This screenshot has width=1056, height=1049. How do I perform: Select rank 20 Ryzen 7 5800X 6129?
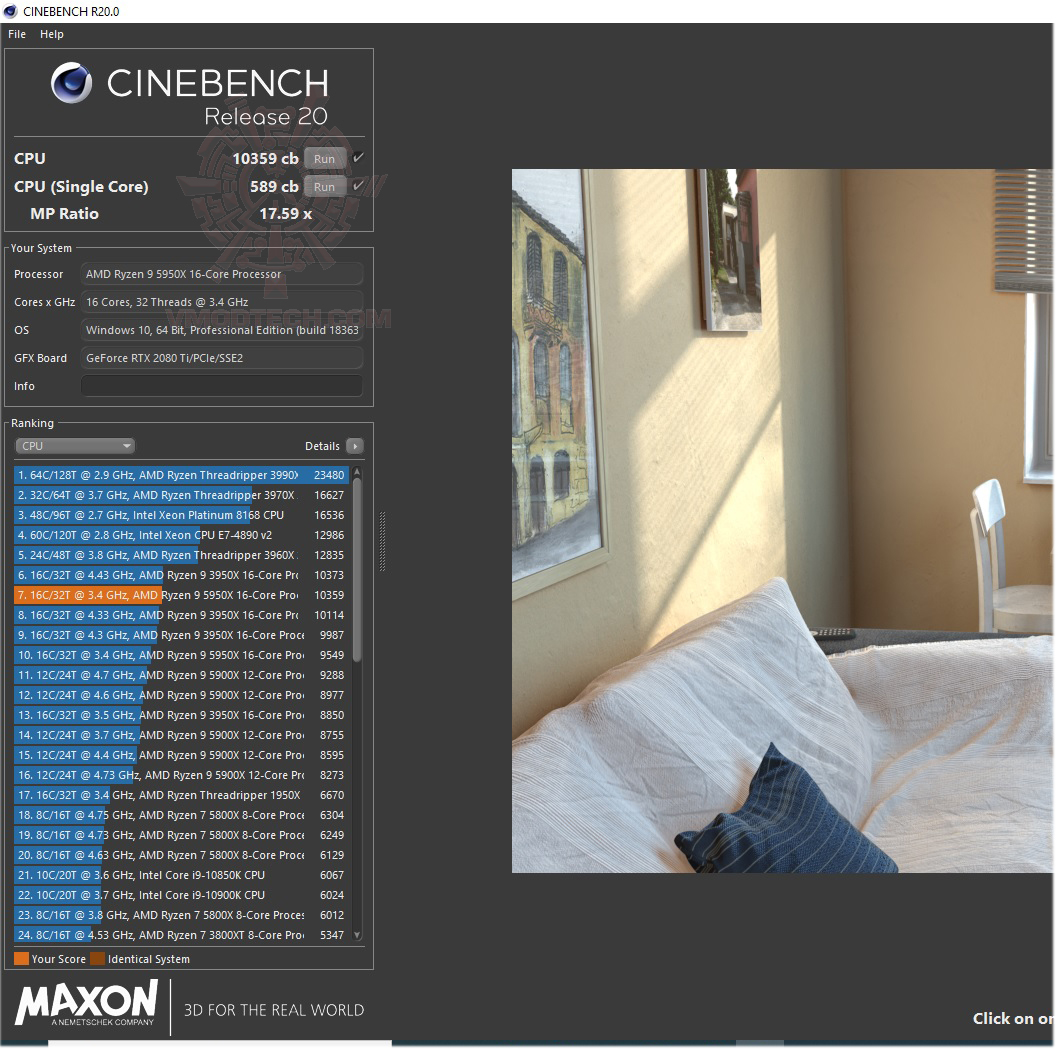click(181, 855)
